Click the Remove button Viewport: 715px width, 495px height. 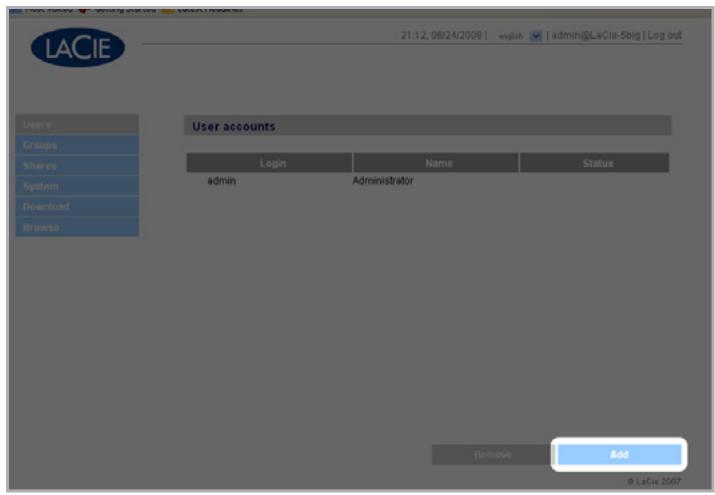point(492,454)
